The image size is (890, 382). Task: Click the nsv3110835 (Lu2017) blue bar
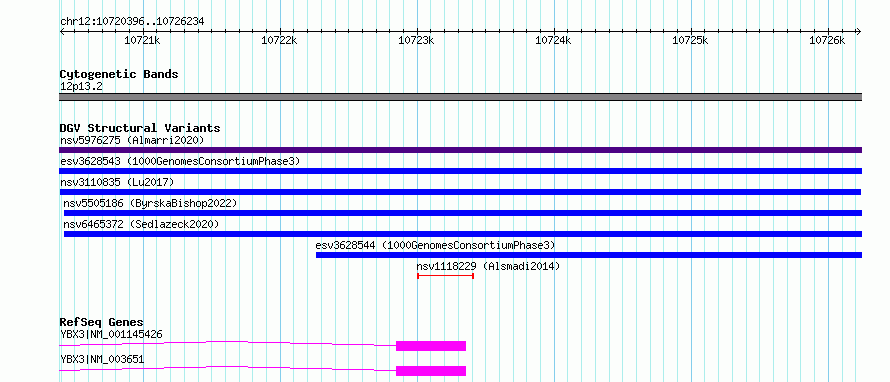pos(460,192)
